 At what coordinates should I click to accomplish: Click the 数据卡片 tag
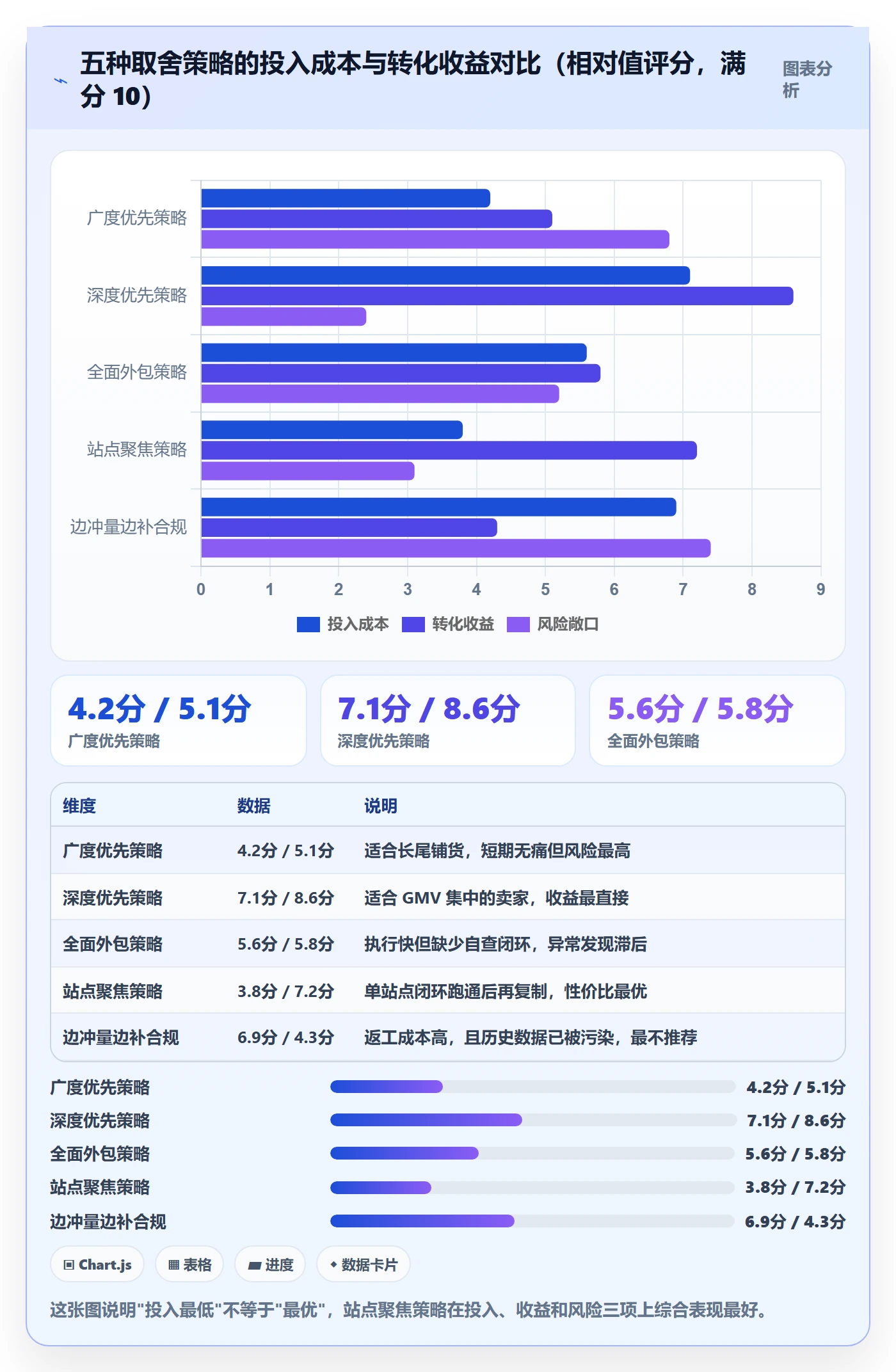[x=364, y=1264]
